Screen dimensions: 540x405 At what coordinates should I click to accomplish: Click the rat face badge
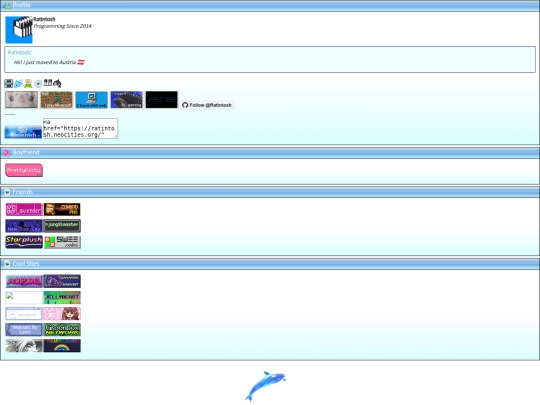[x=21, y=100]
